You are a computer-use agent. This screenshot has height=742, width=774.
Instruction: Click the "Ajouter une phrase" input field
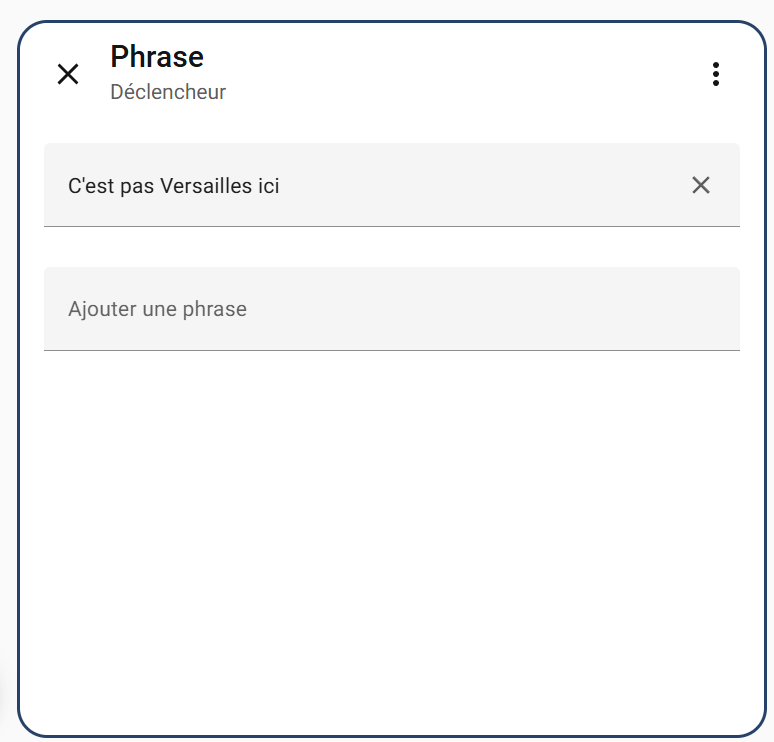click(391, 309)
